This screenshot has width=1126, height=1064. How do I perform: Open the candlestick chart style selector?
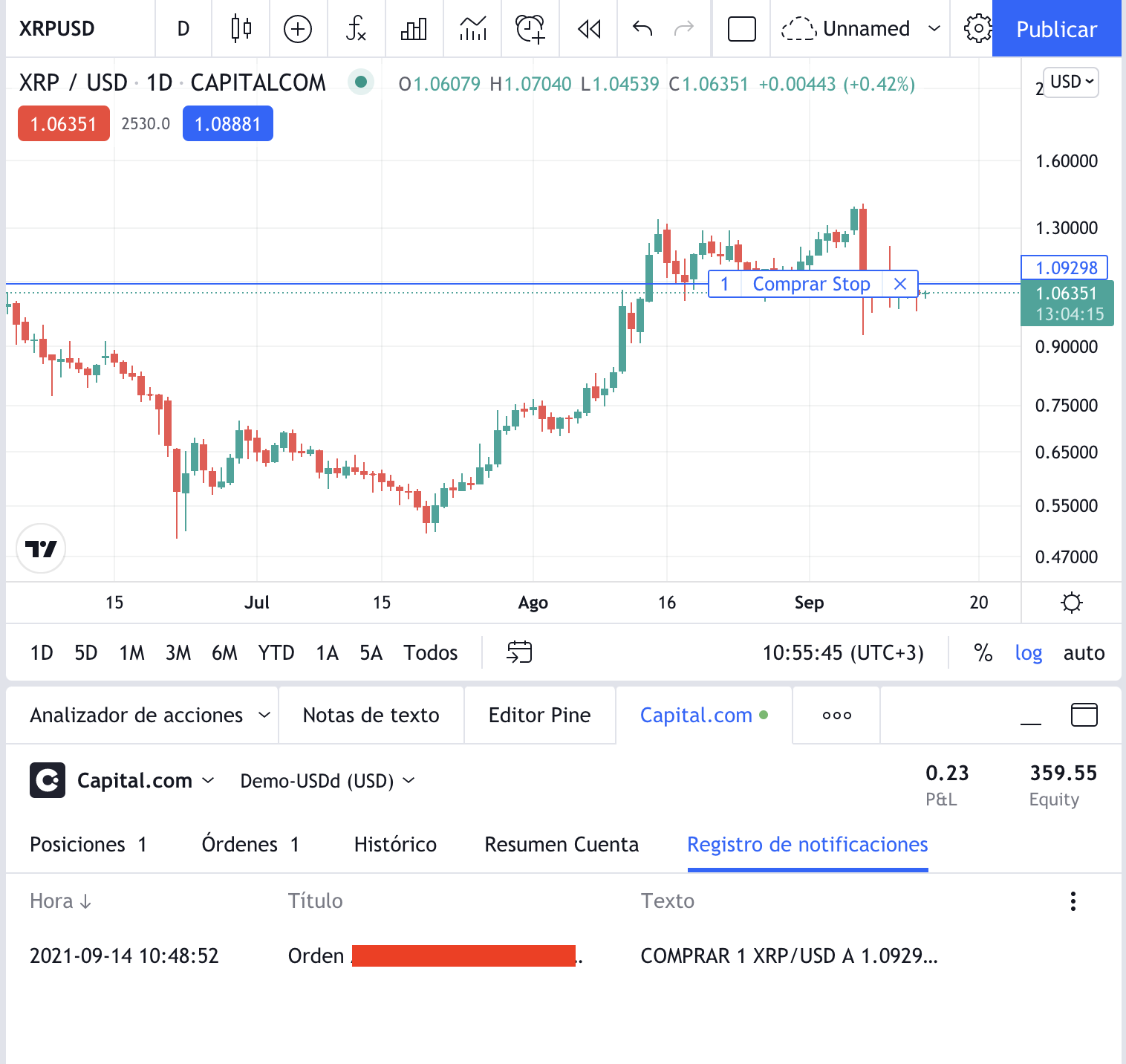click(x=241, y=29)
